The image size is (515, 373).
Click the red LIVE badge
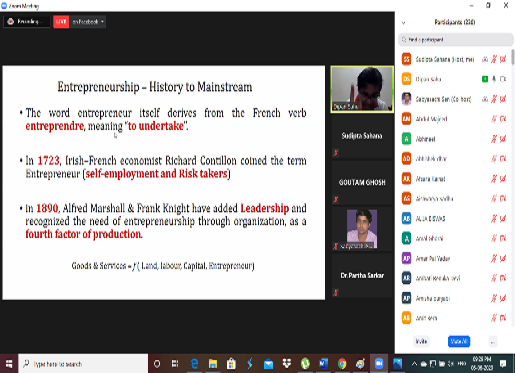[61, 22]
